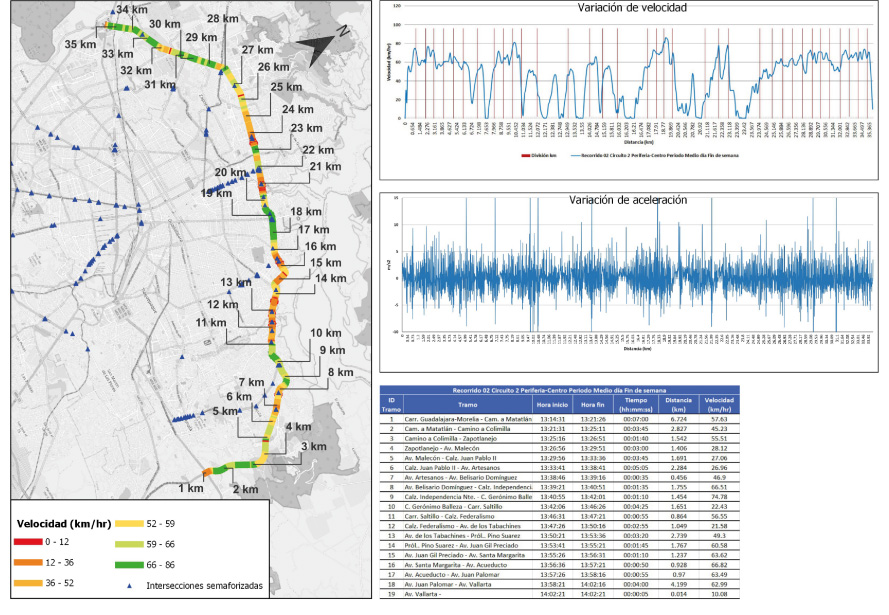
Task: Click the 20 km marker on the map
Action: pyautogui.click(x=230, y=173)
